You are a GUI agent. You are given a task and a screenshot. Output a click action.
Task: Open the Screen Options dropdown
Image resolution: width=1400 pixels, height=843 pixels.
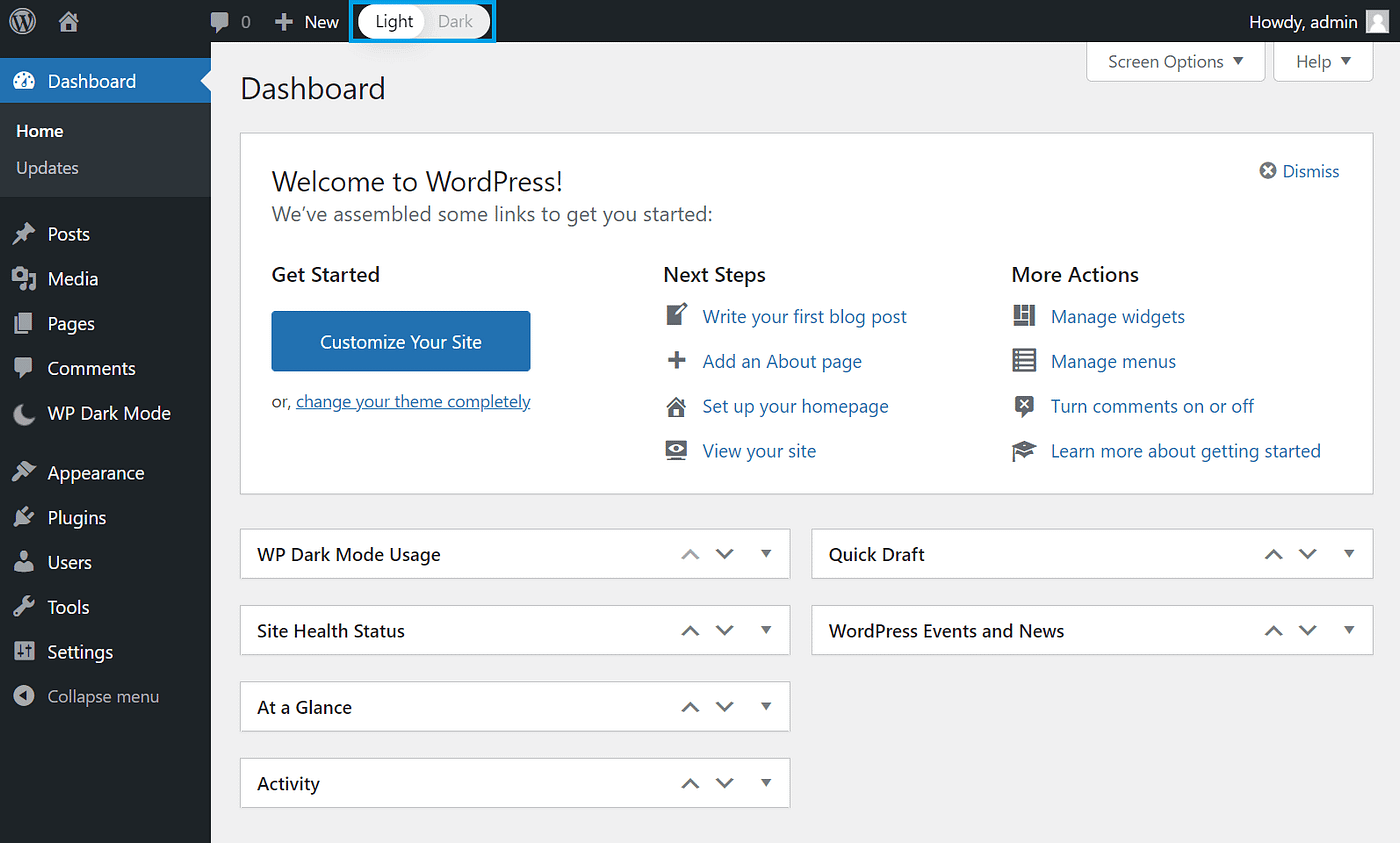point(1174,61)
